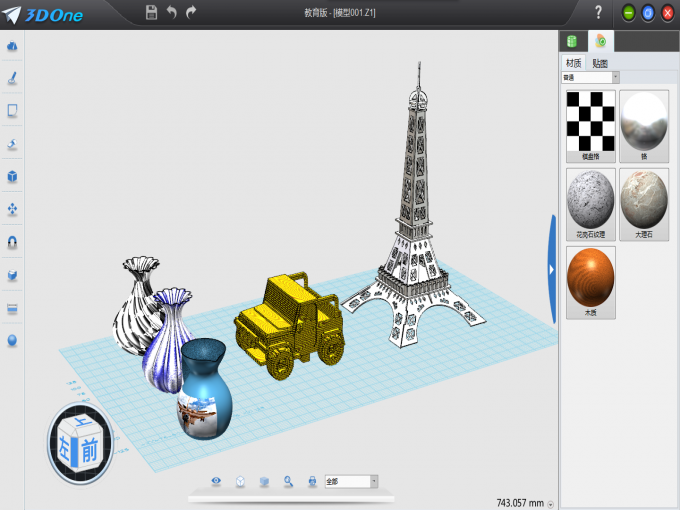Click the front face of view cube
The width and height of the screenshot is (680, 510).
point(89,450)
